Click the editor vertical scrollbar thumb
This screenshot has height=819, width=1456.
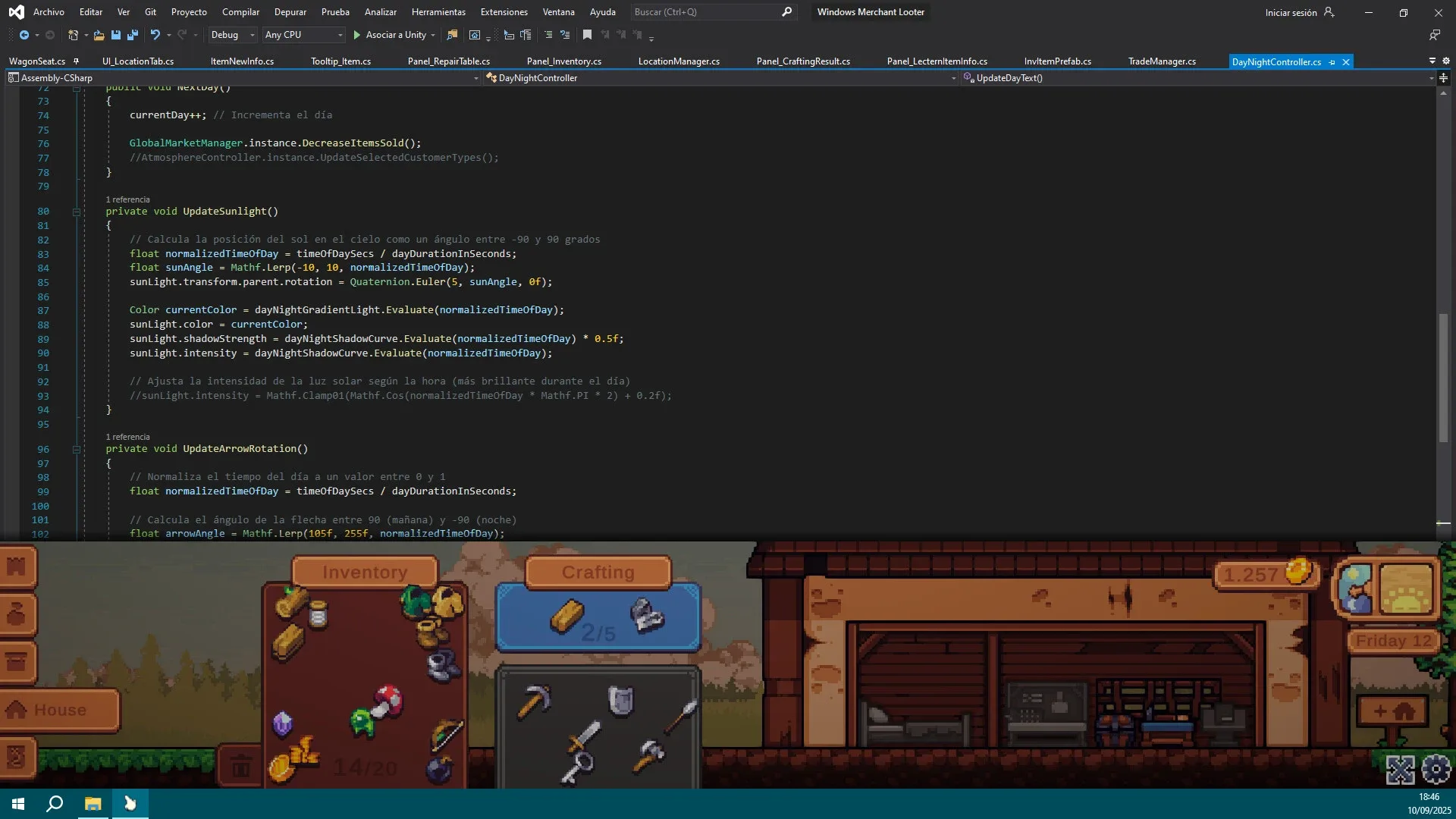pyautogui.click(x=1443, y=378)
